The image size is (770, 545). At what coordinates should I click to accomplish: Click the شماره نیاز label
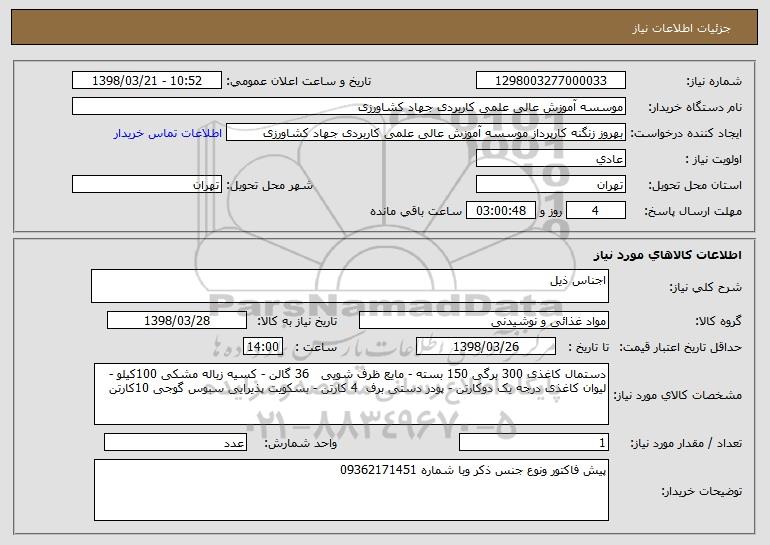tap(714, 82)
